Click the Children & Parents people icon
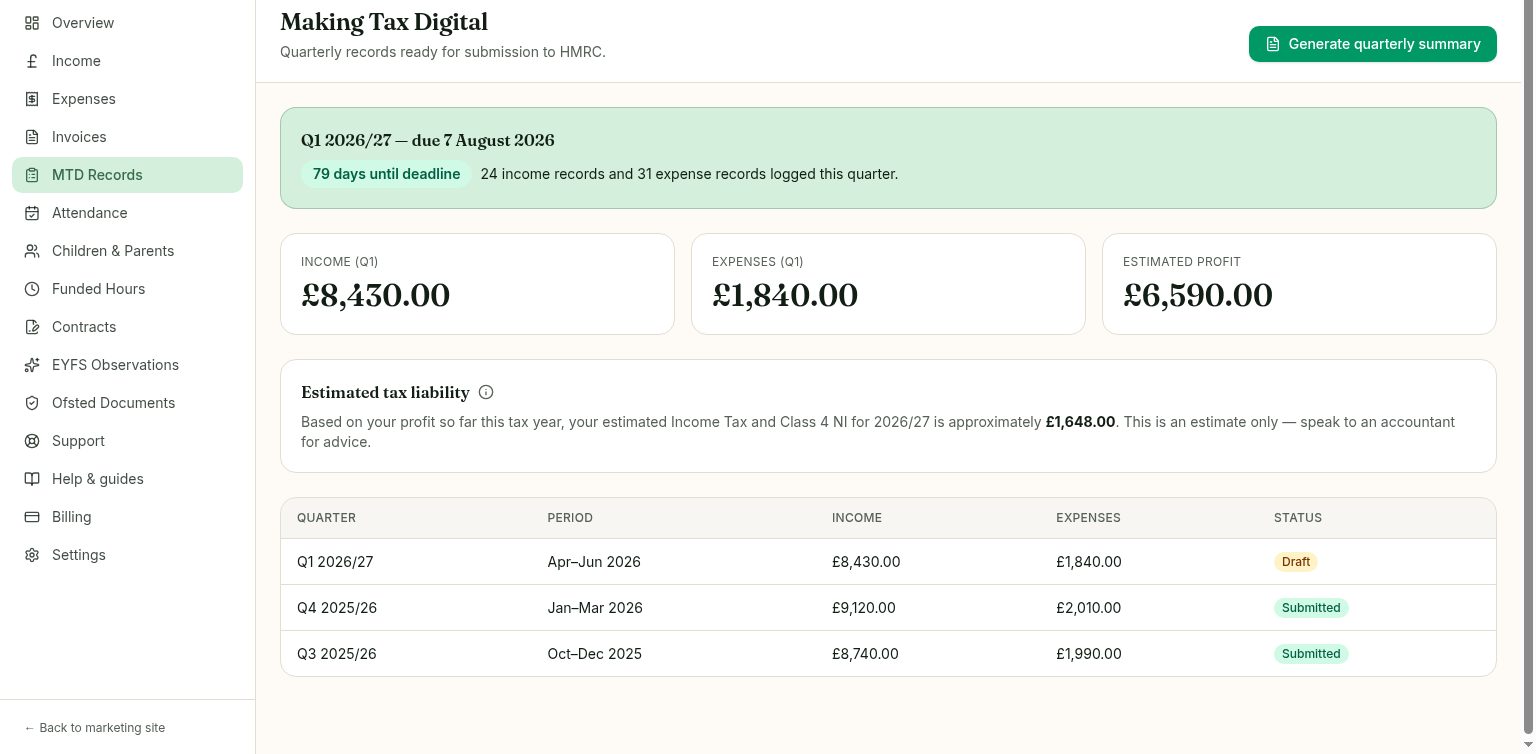The height and width of the screenshot is (754, 1536). (x=32, y=251)
